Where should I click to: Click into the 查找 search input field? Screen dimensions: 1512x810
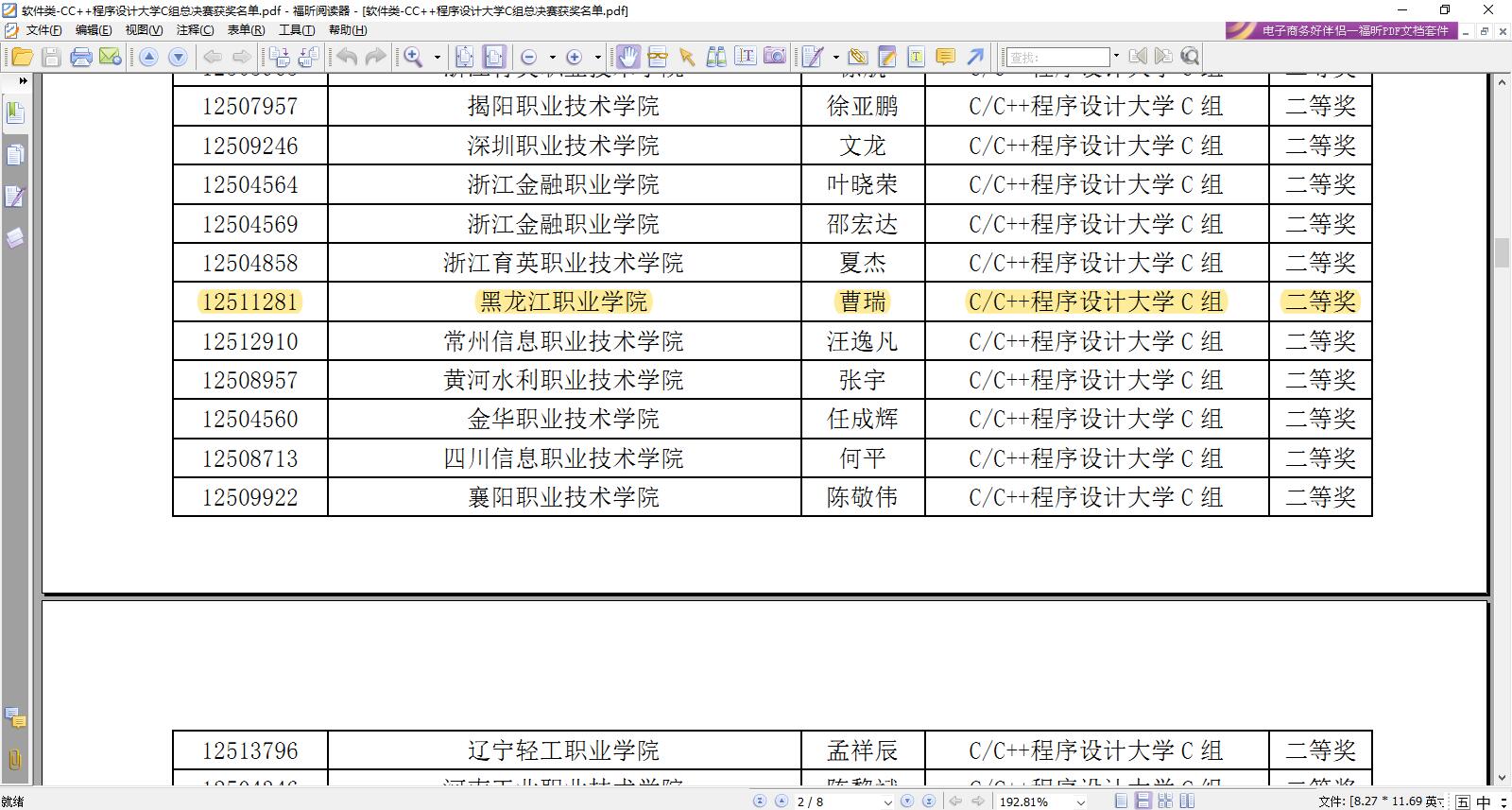pos(1057,57)
